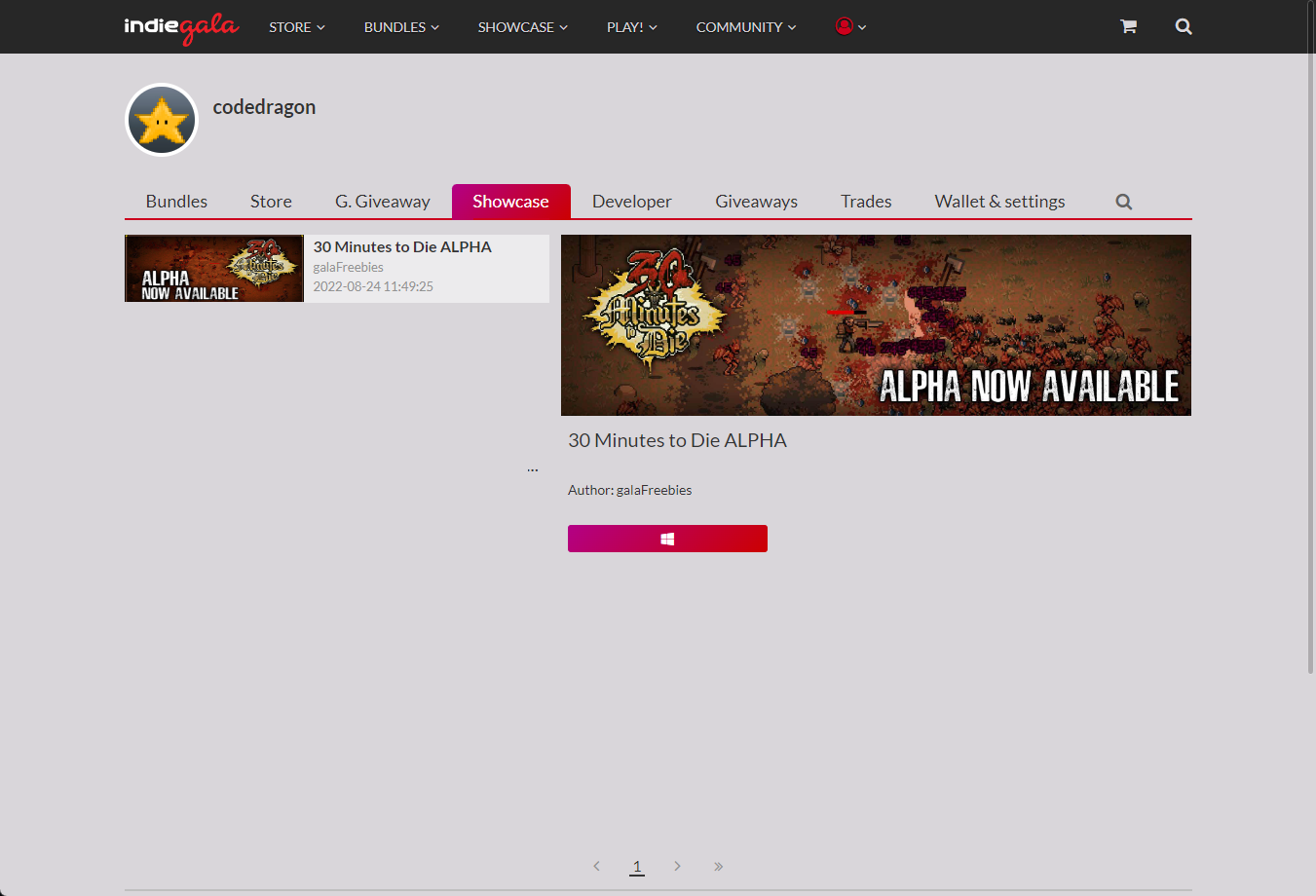Click the list title 30 Minutes to Die ALPHA
Image resolution: width=1316 pixels, height=896 pixels.
[x=402, y=247]
